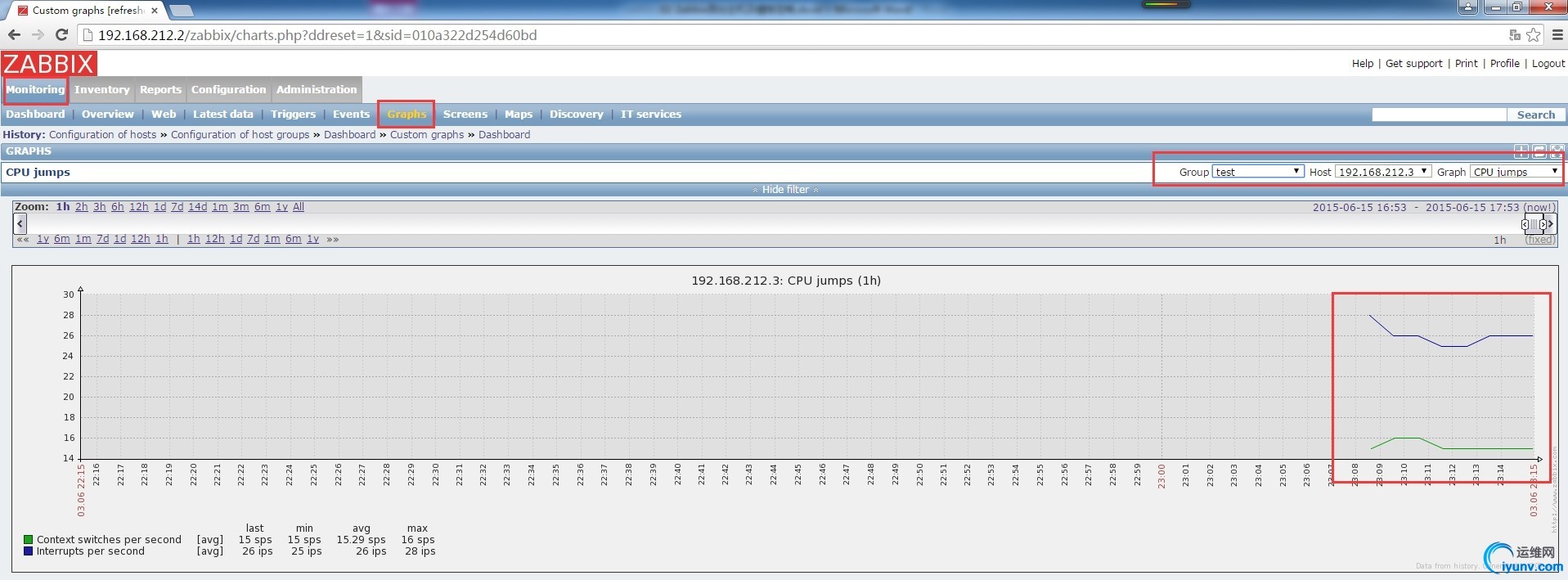The image size is (1568, 580).
Task: Click the timeline scroll-right arrow button
Action: (1551, 223)
